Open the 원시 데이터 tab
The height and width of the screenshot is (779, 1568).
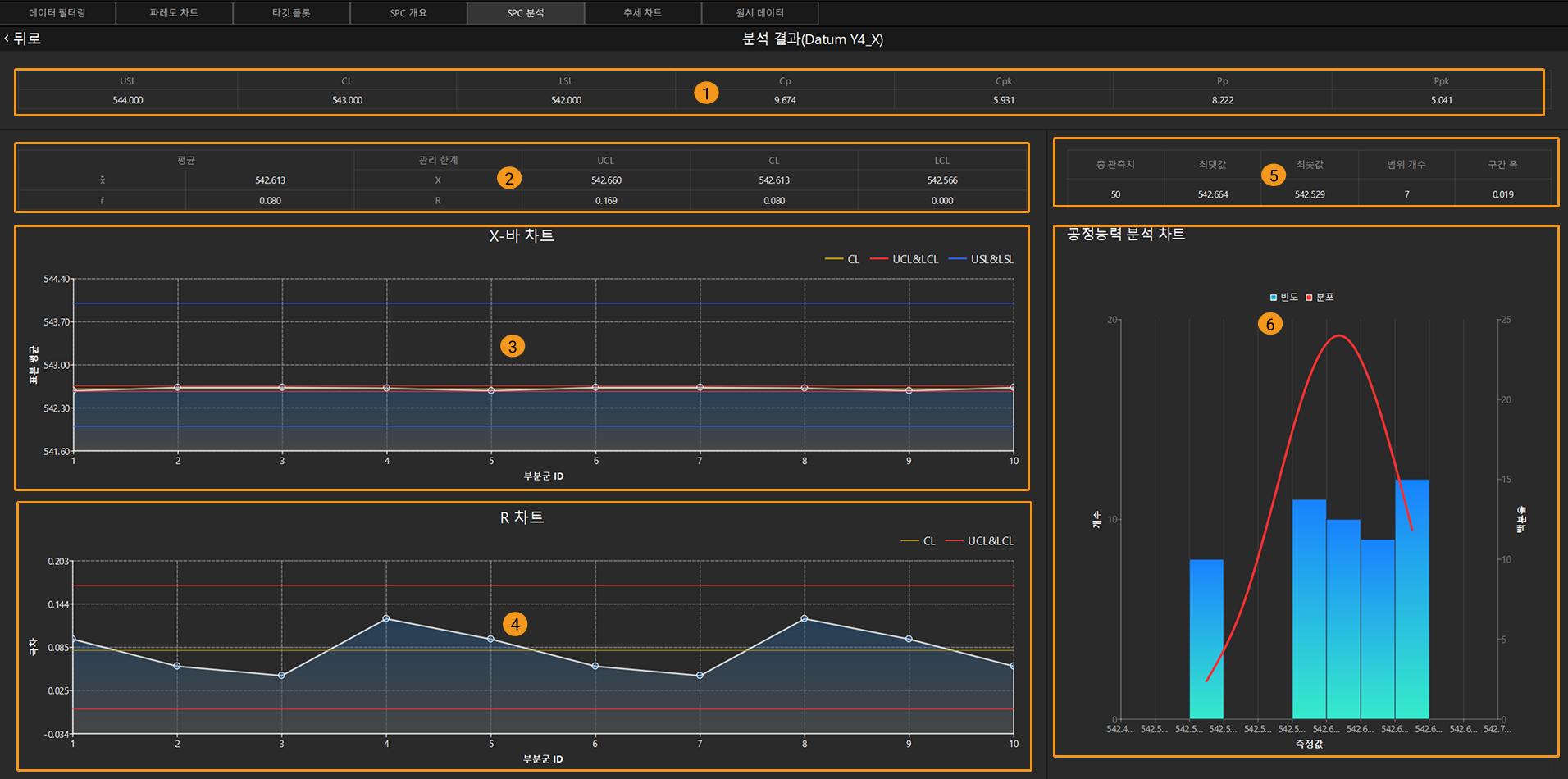click(760, 13)
